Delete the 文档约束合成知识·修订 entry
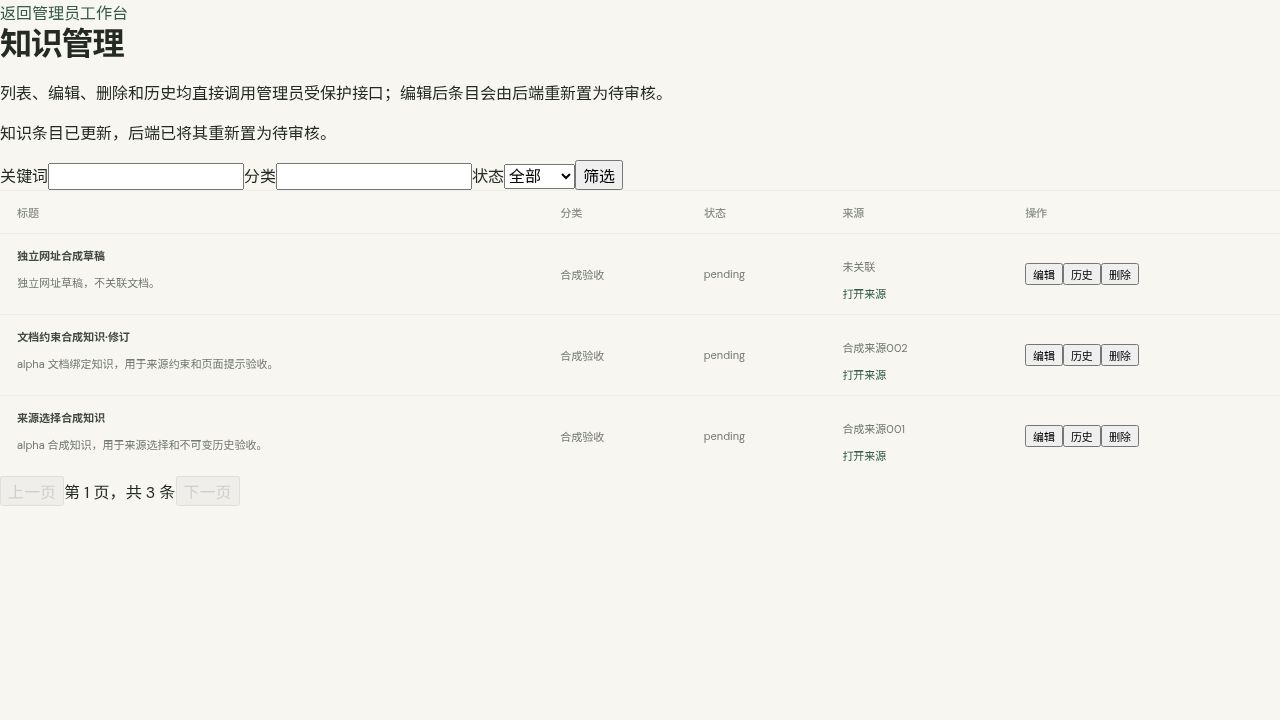The height and width of the screenshot is (720, 1280). pyautogui.click(x=1120, y=355)
